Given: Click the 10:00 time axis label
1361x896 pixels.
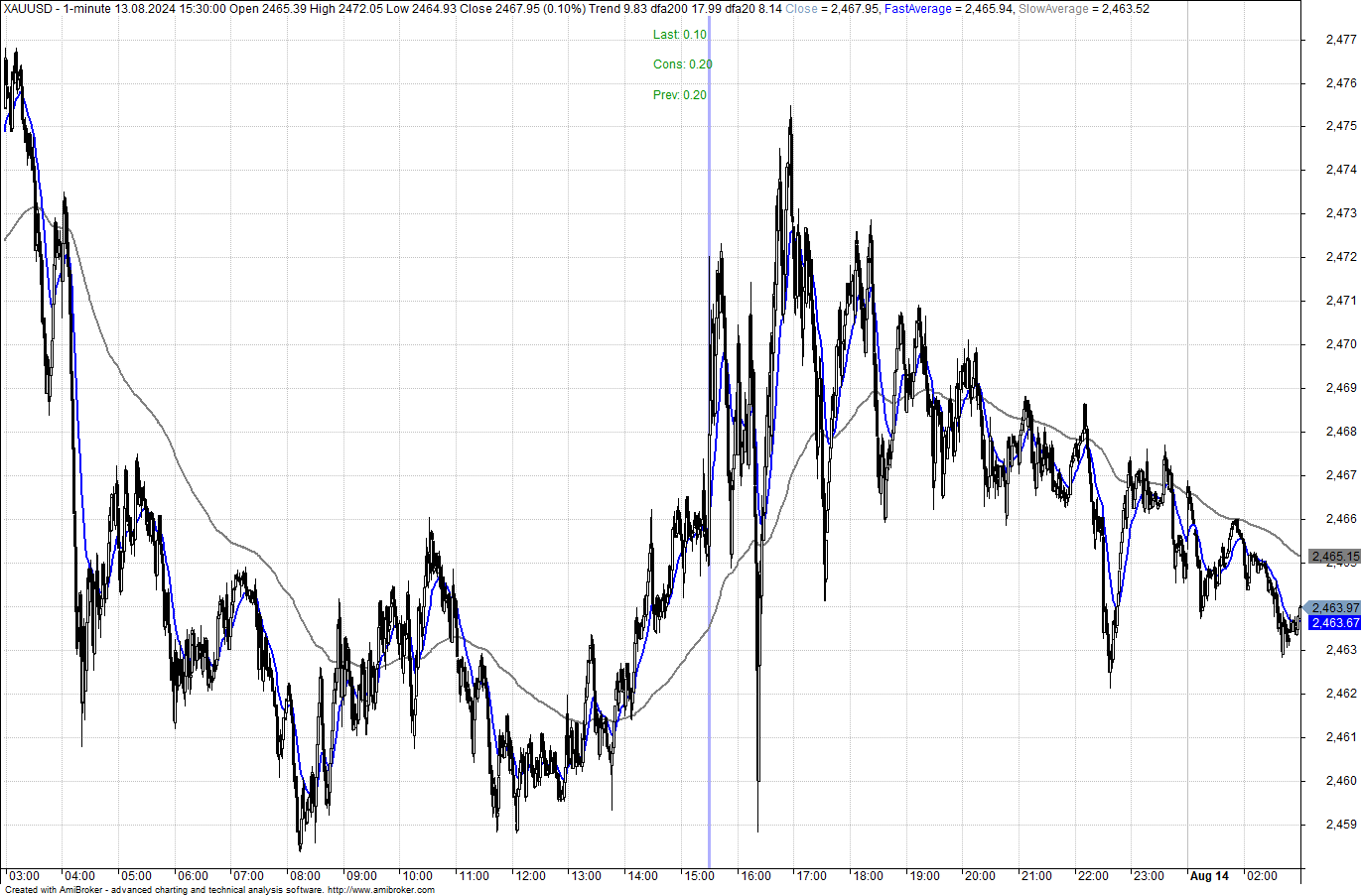Looking at the screenshot, I should point(417,876).
